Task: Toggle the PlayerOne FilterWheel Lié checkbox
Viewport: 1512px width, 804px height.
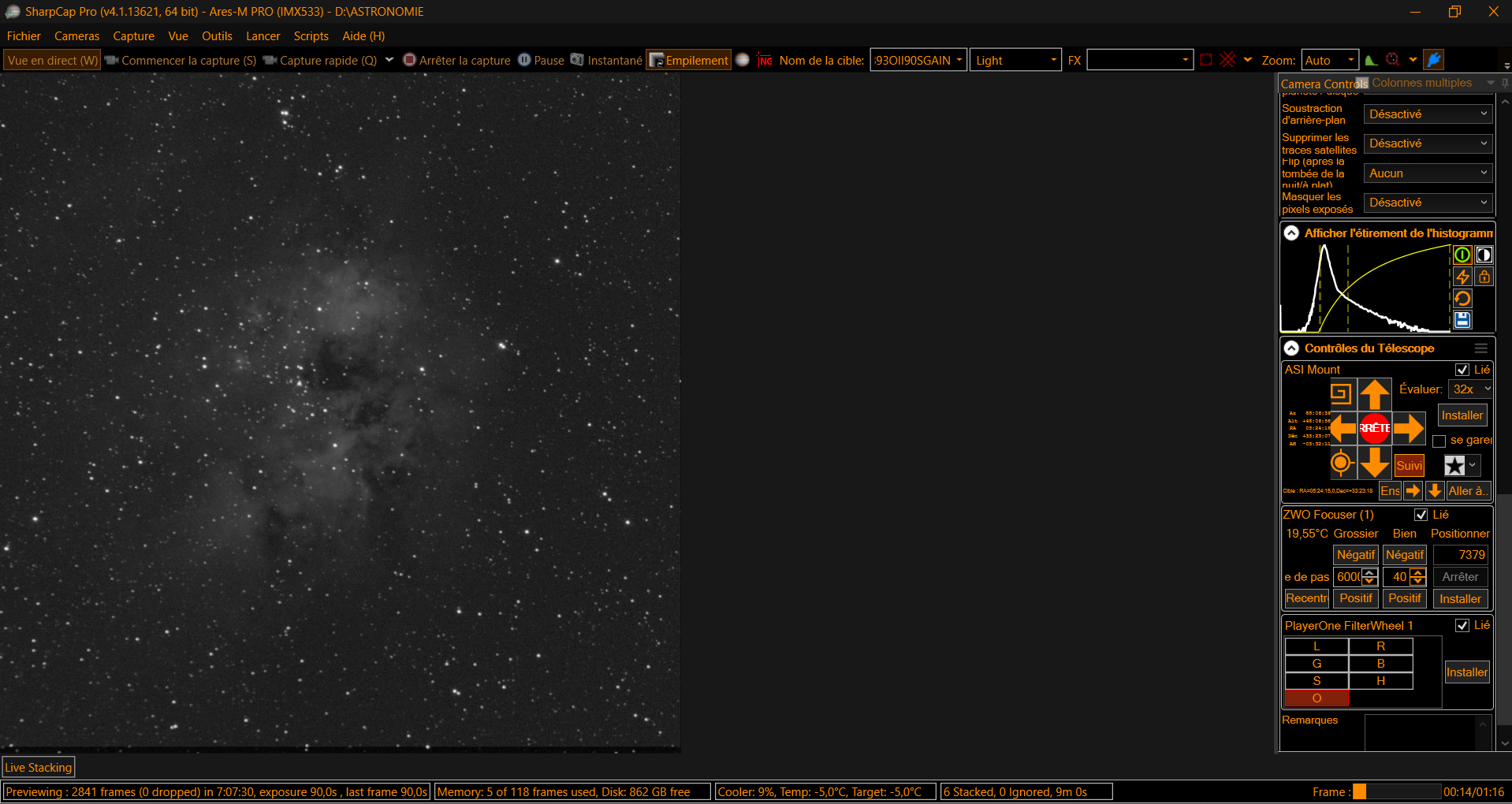Action: 1462,625
